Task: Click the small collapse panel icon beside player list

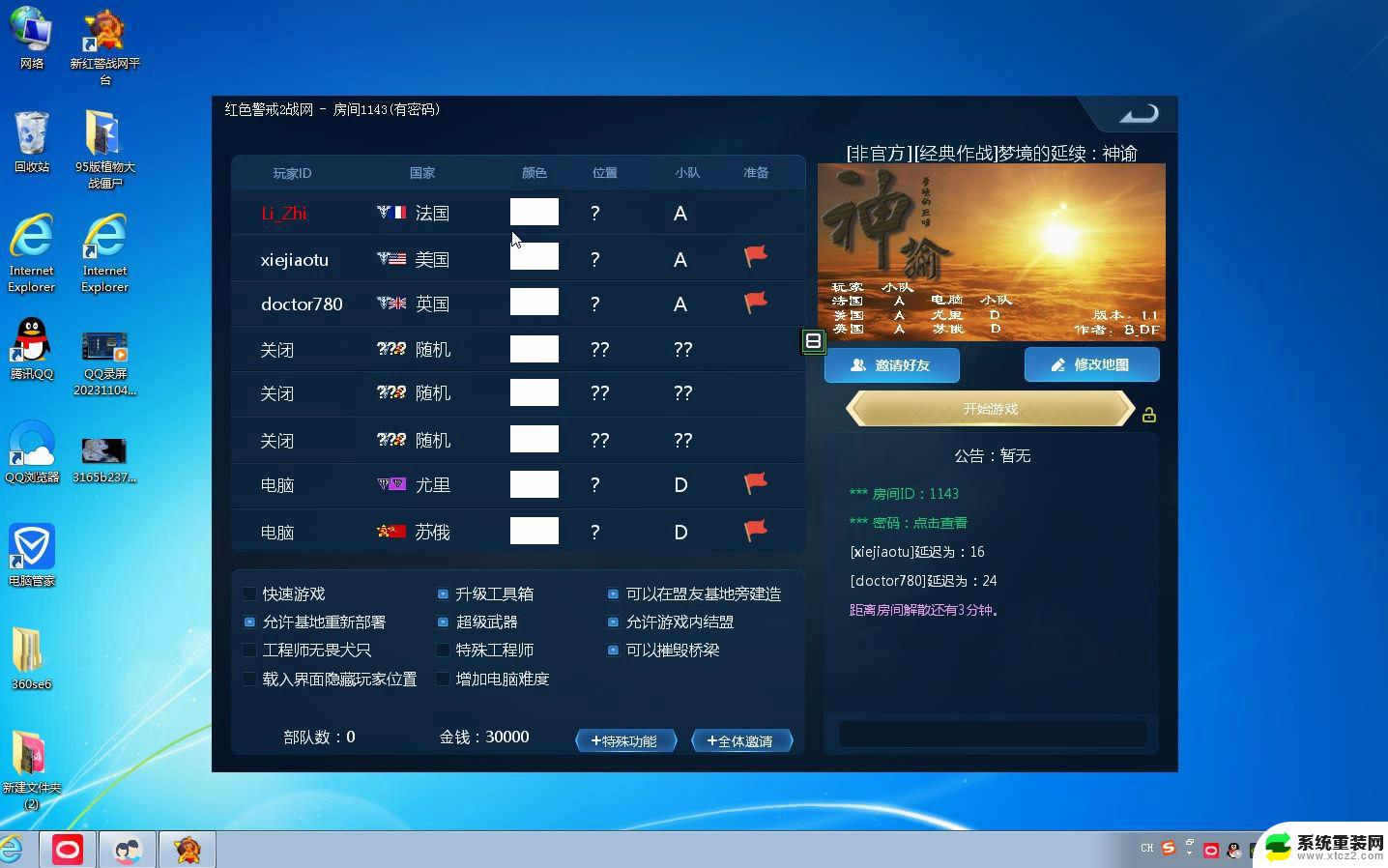Action: [x=813, y=341]
